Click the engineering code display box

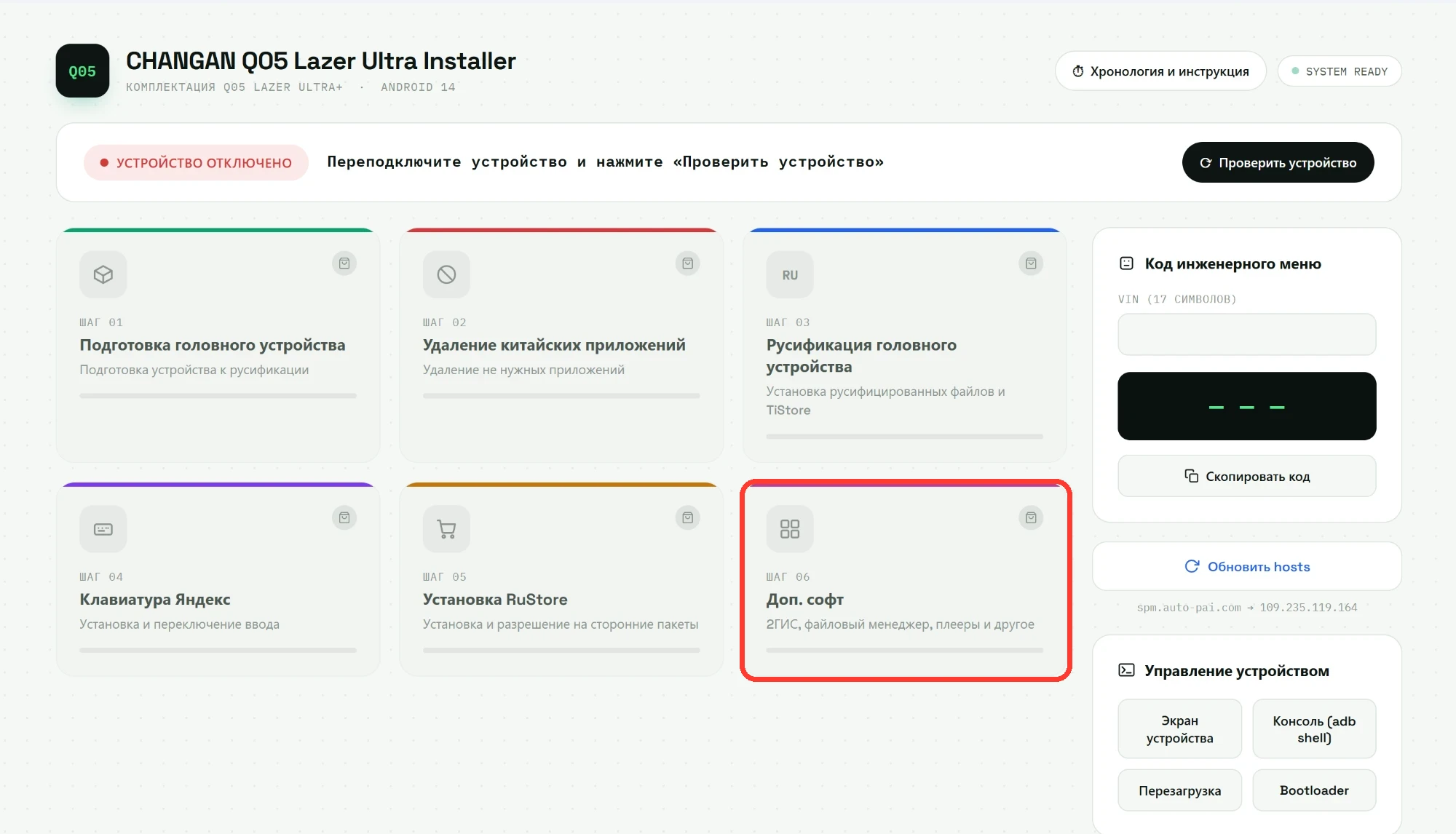coord(1246,406)
